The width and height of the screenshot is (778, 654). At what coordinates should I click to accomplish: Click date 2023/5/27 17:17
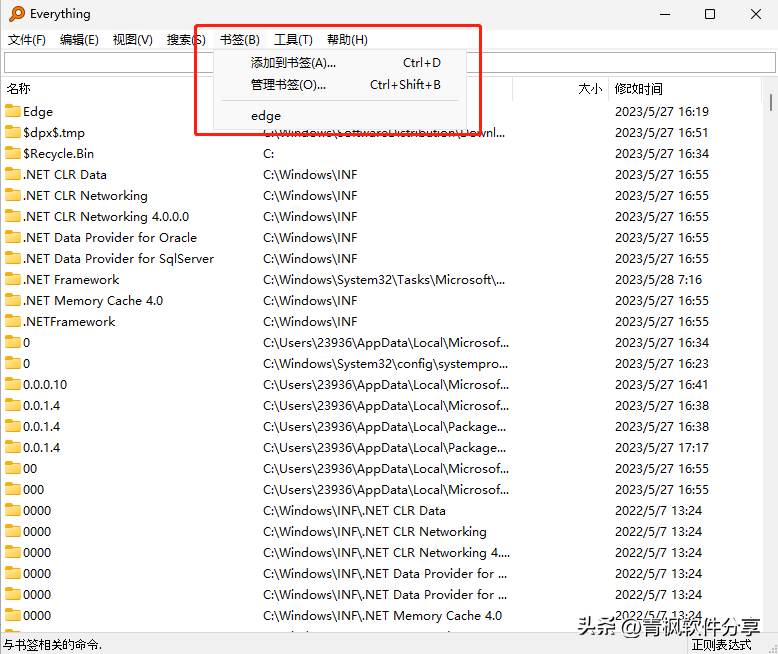pyautogui.click(x=662, y=448)
